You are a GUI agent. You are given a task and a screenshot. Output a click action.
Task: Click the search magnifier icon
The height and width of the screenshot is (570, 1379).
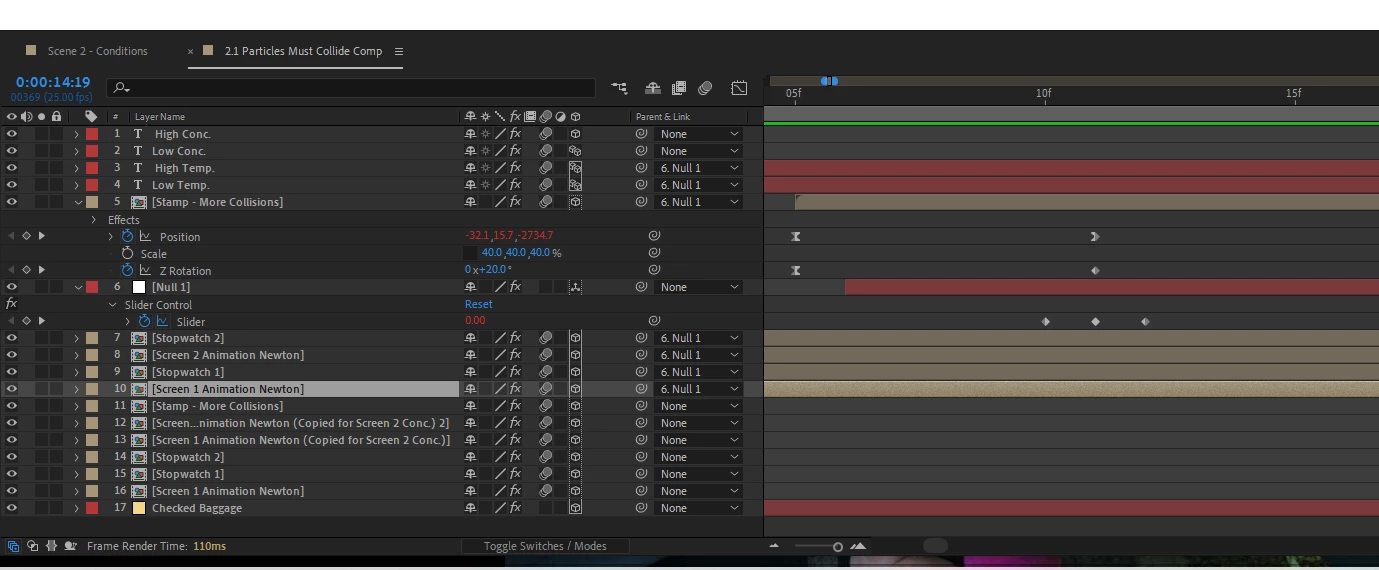coord(121,88)
